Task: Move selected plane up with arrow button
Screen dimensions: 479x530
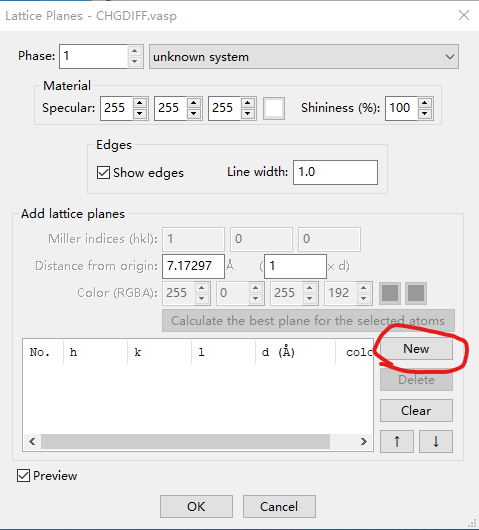Action: point(397,441)
